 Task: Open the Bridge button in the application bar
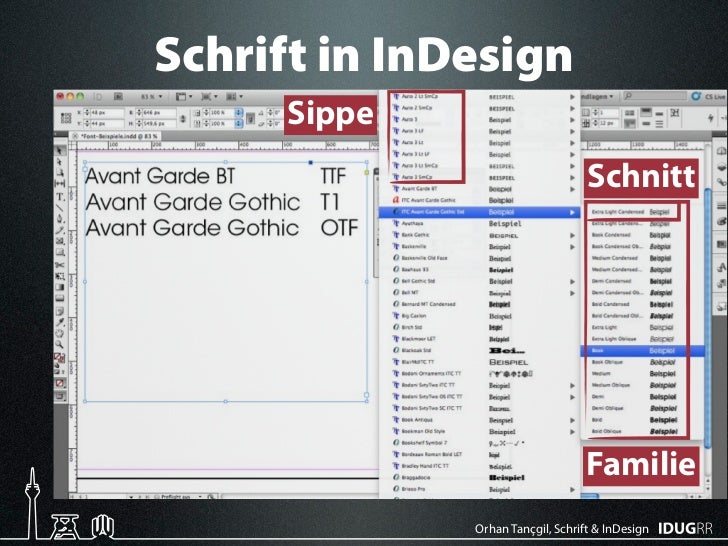pyautogui.click(x=118, y=97)
